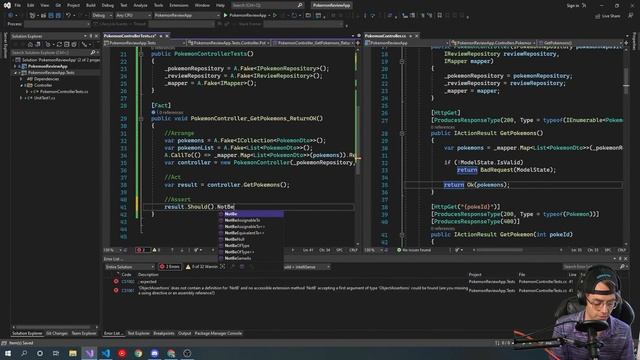Click Solution Explorer Refresh icon

(x=59, y=44)
